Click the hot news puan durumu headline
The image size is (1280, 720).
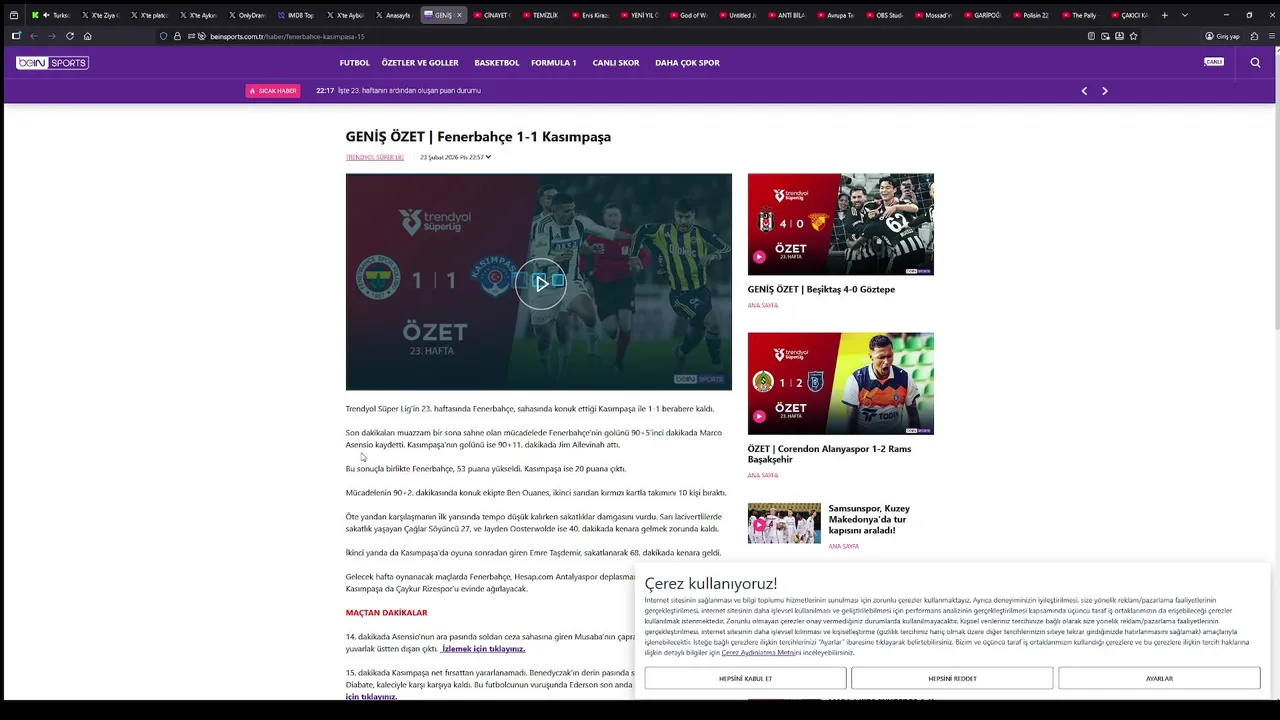409,91
